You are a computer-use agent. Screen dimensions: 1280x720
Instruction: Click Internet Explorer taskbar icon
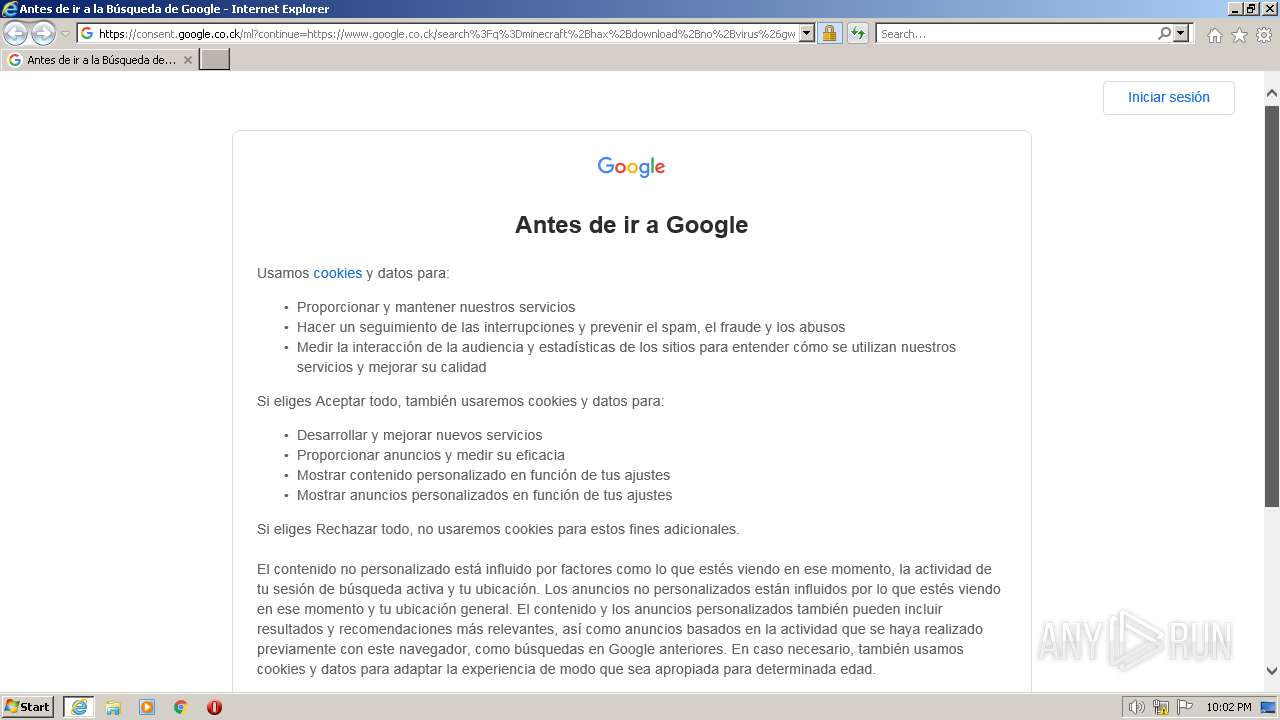coord(79,707)
